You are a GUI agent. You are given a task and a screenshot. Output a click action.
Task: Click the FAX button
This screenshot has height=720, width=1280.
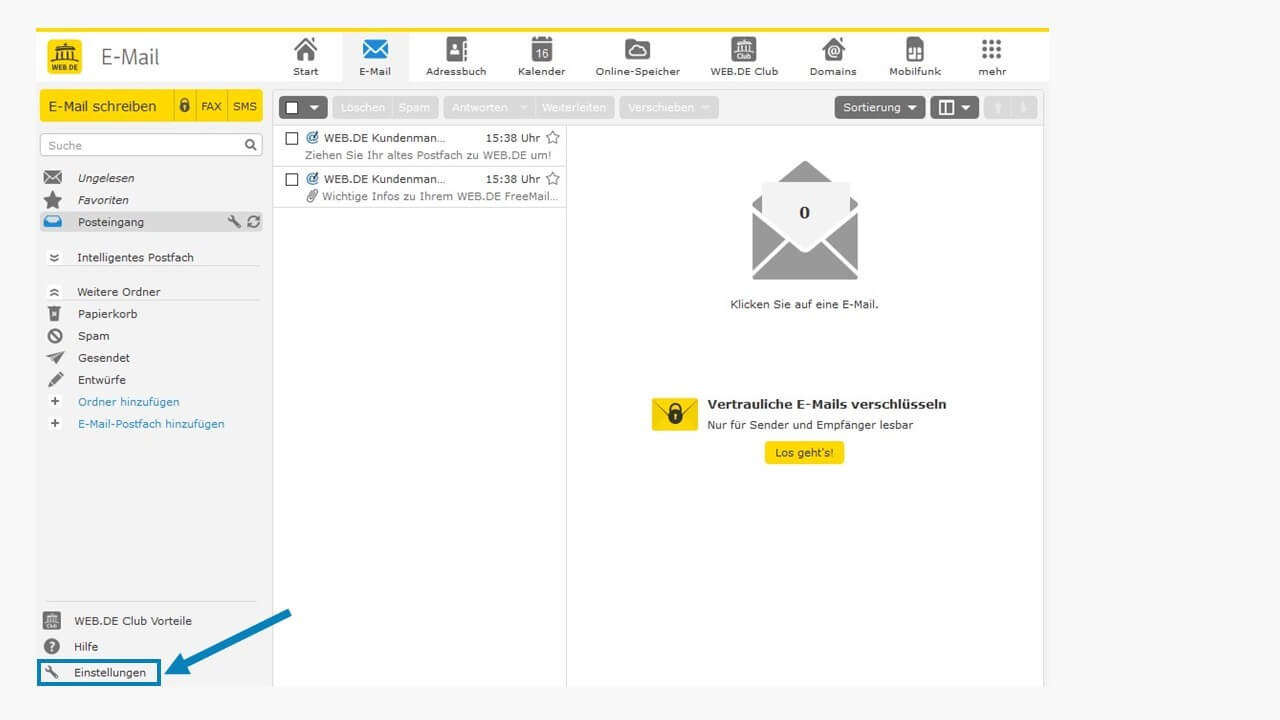click(211, 105)
